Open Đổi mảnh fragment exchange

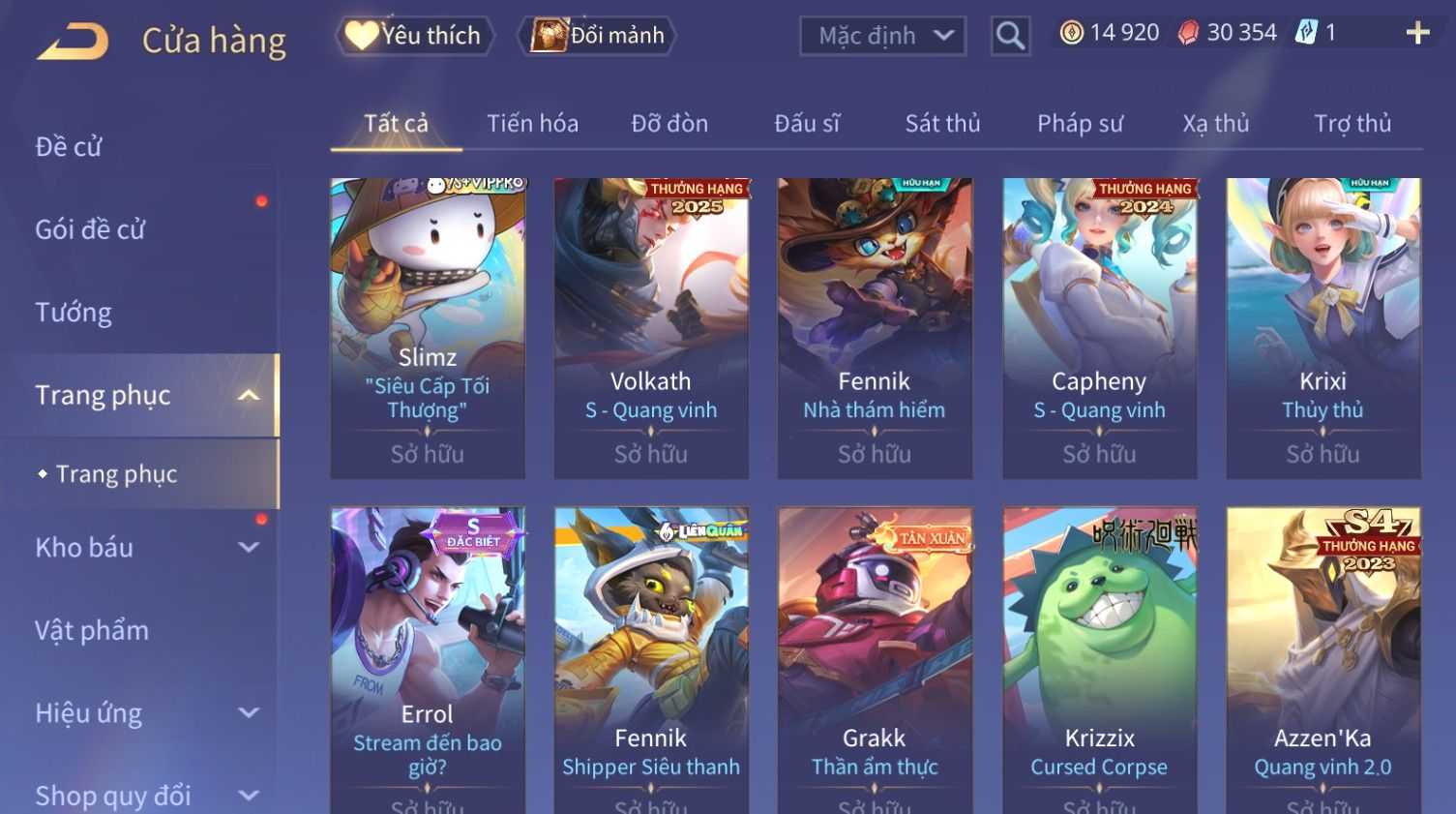coord(597,36)
